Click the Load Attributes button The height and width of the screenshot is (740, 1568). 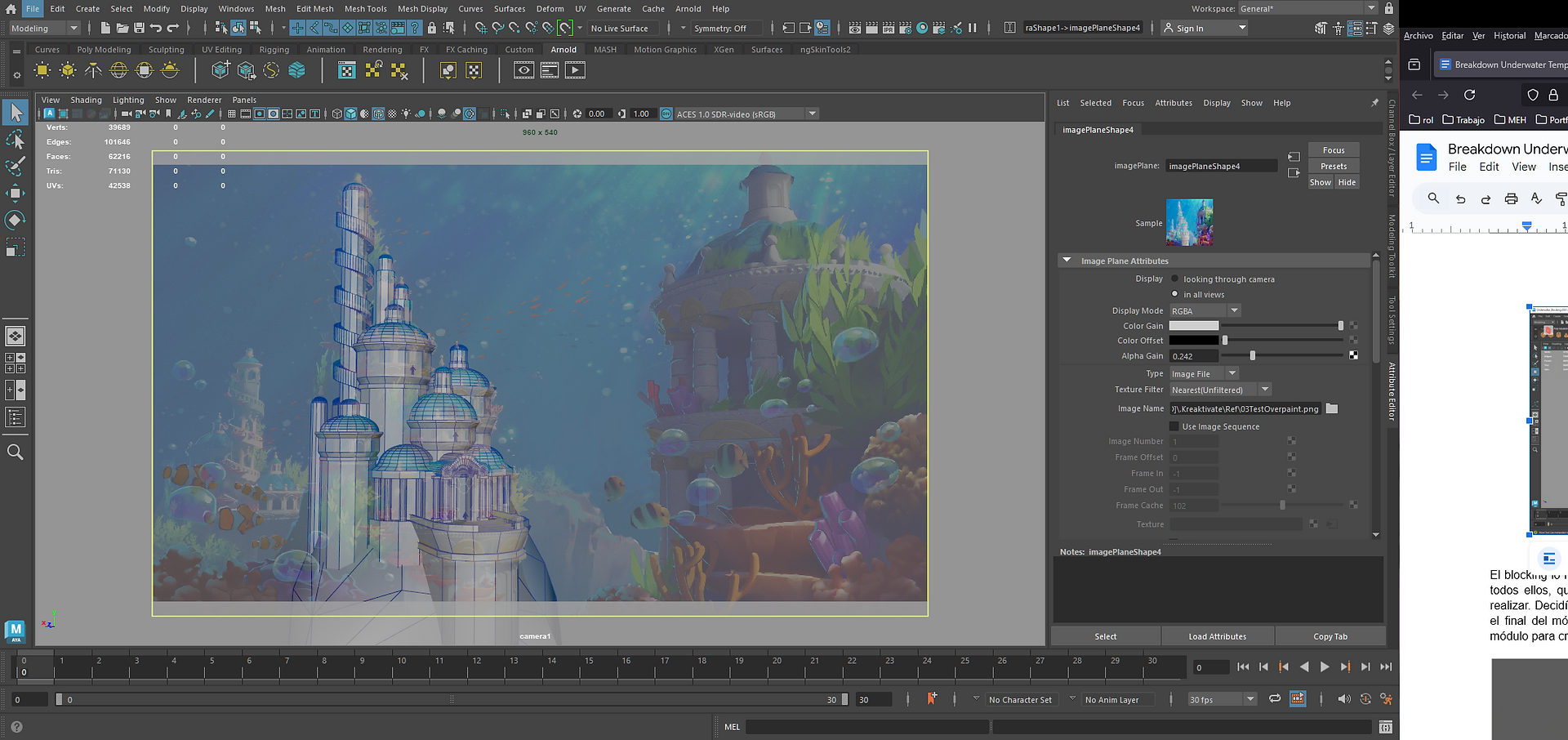1217,636
